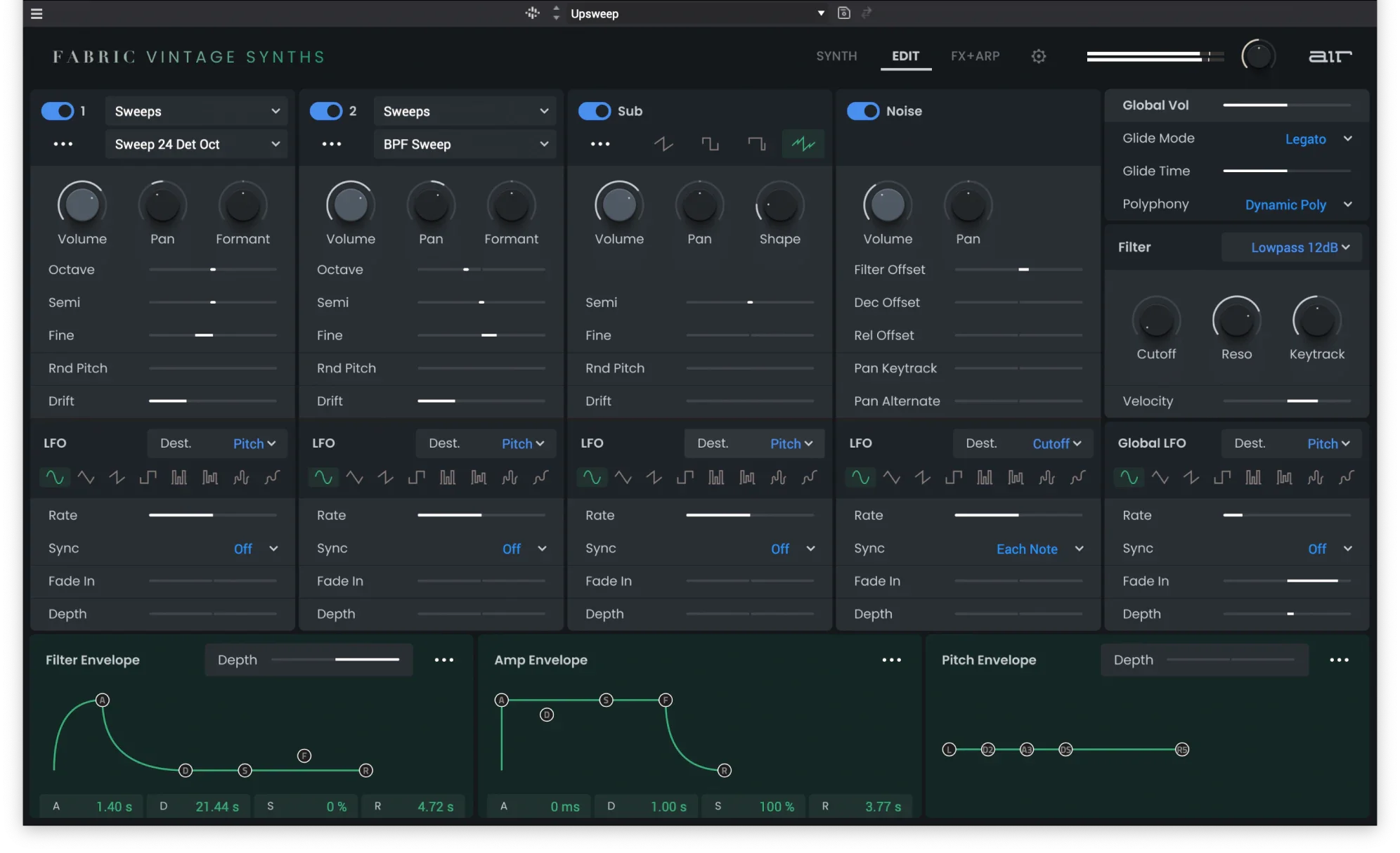Click Filter Envelope decay value 21.44 s

[217, 807]
